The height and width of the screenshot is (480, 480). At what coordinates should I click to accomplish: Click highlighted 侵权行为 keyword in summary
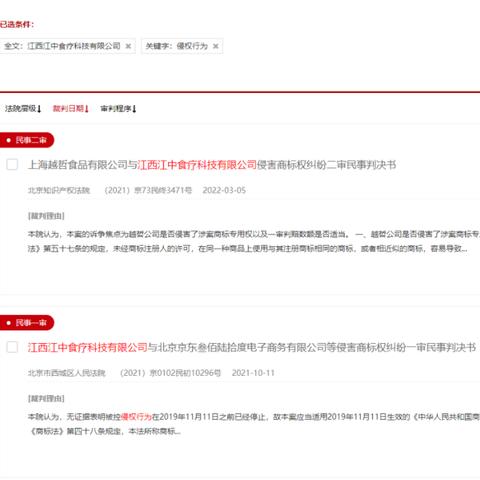tap(136, 417)
